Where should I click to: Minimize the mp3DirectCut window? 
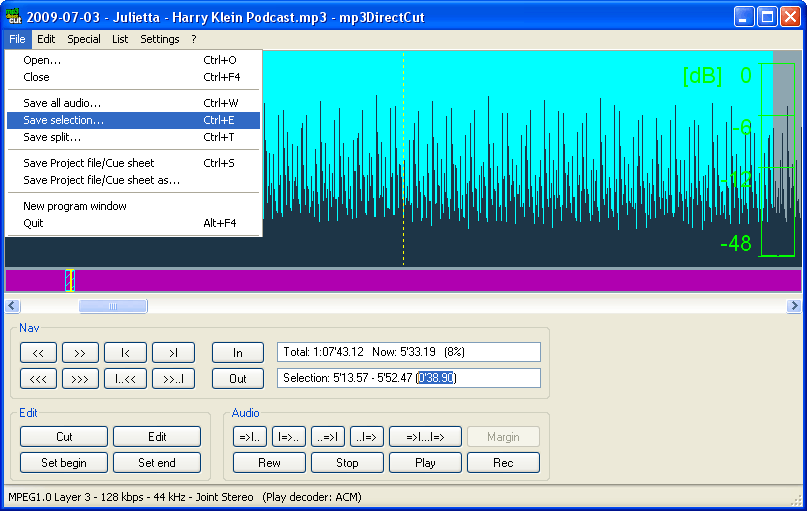[743, 16]
